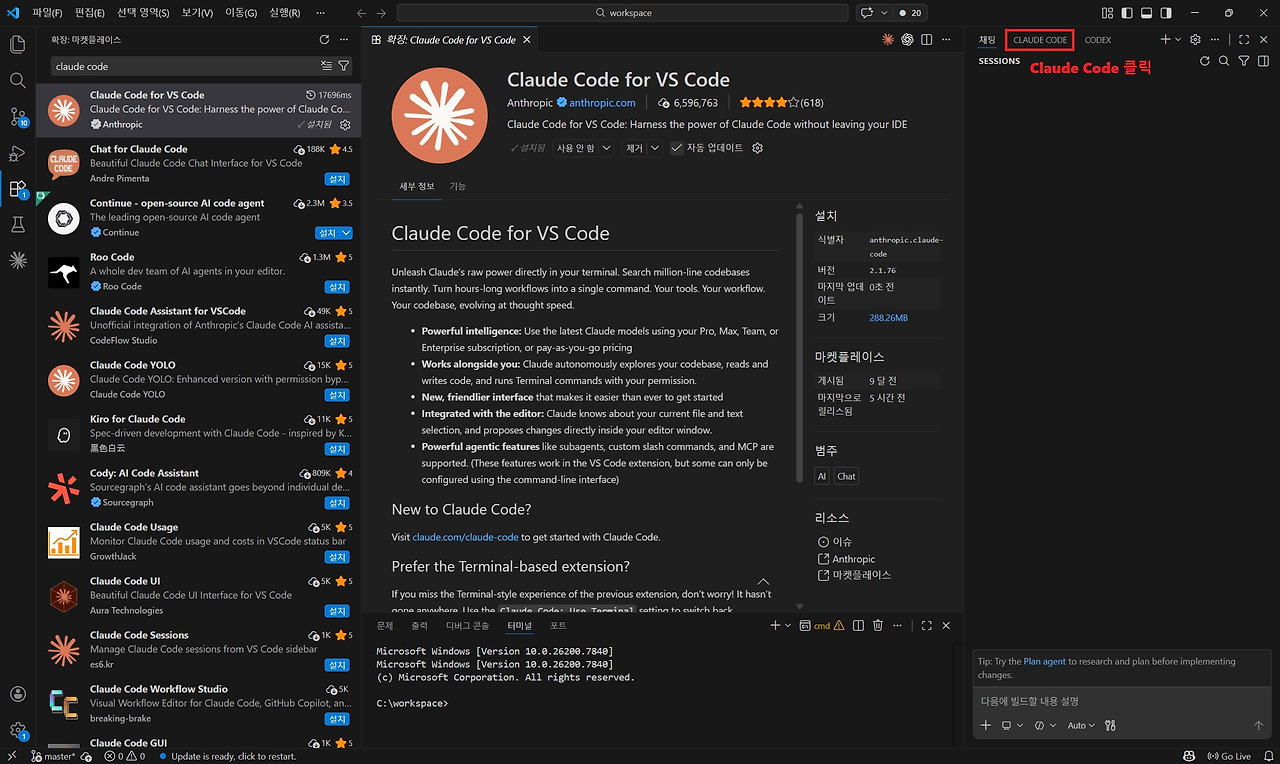Filter the chat sessions
The height and width of the screenshot is (764, 1280).
[1244, 61]
